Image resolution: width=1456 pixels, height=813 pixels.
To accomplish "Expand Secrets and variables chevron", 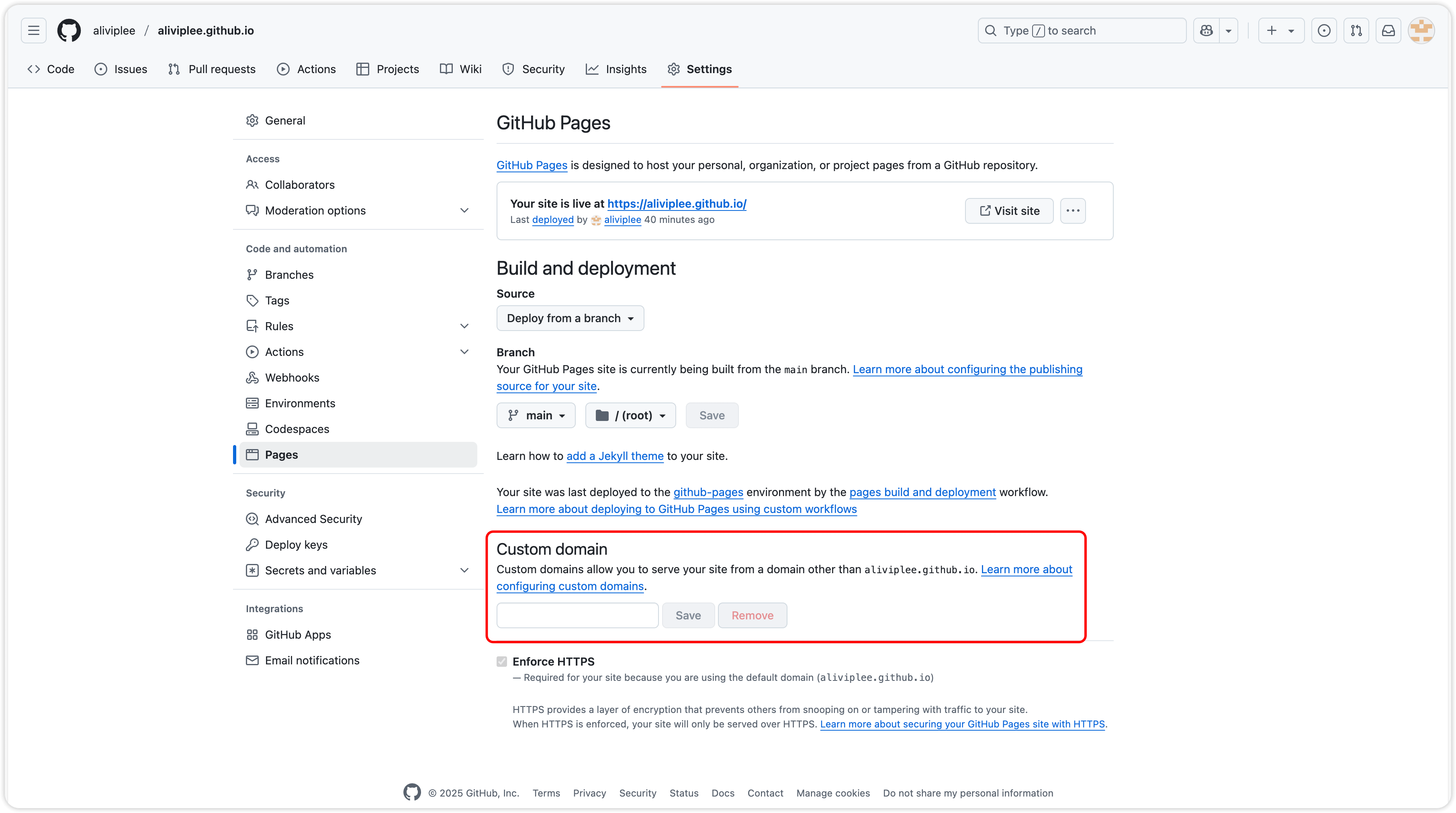I will click(464, 570).
